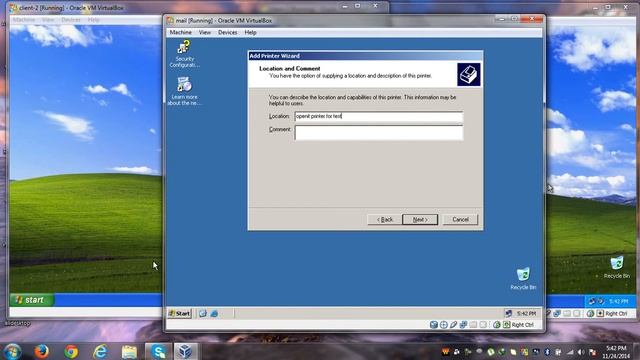Open File Explorer from host taskbar
The image size is (640, 360).
tap(129, 351)
